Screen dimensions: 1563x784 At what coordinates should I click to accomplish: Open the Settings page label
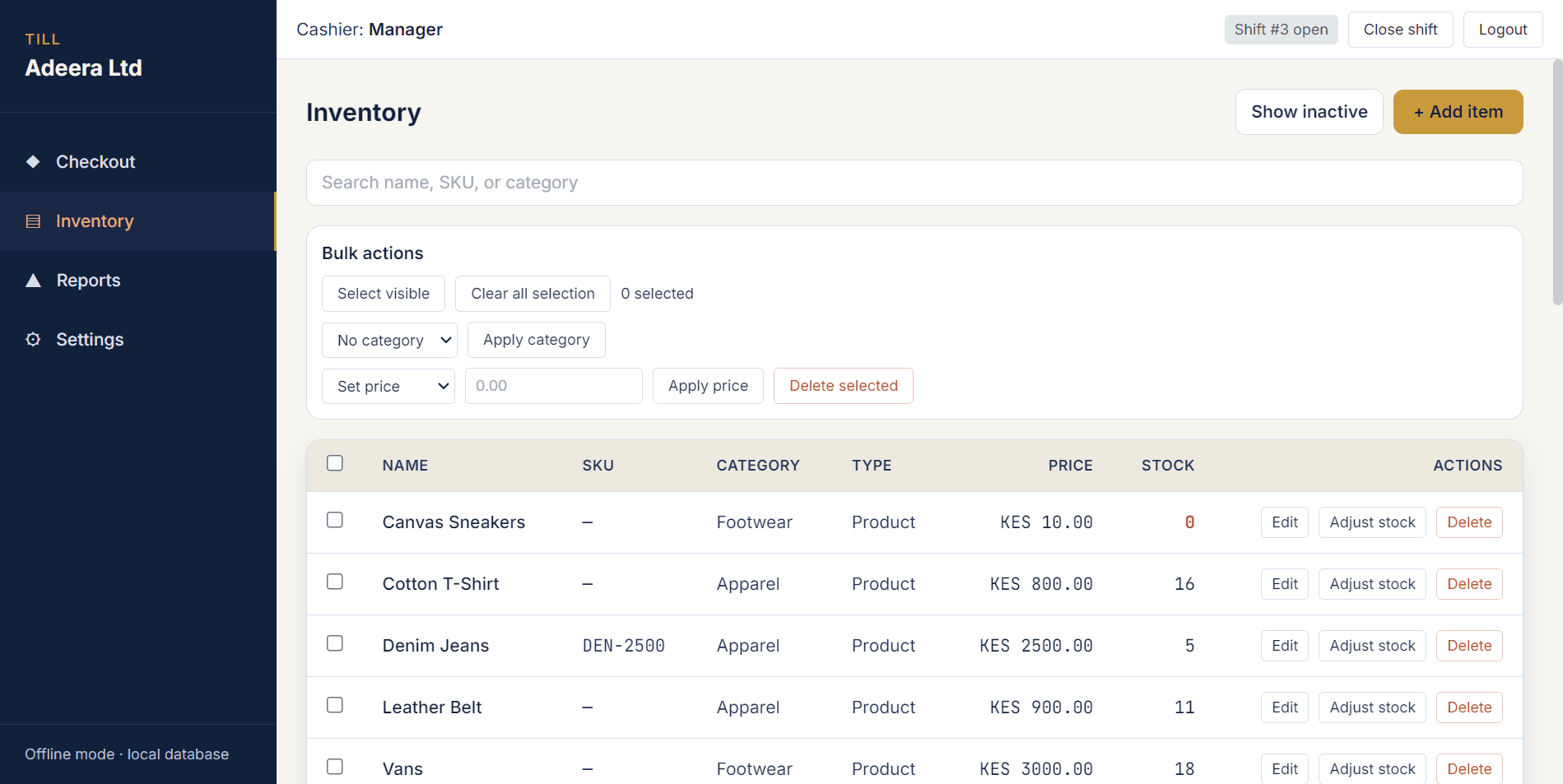tap(90, 340)
